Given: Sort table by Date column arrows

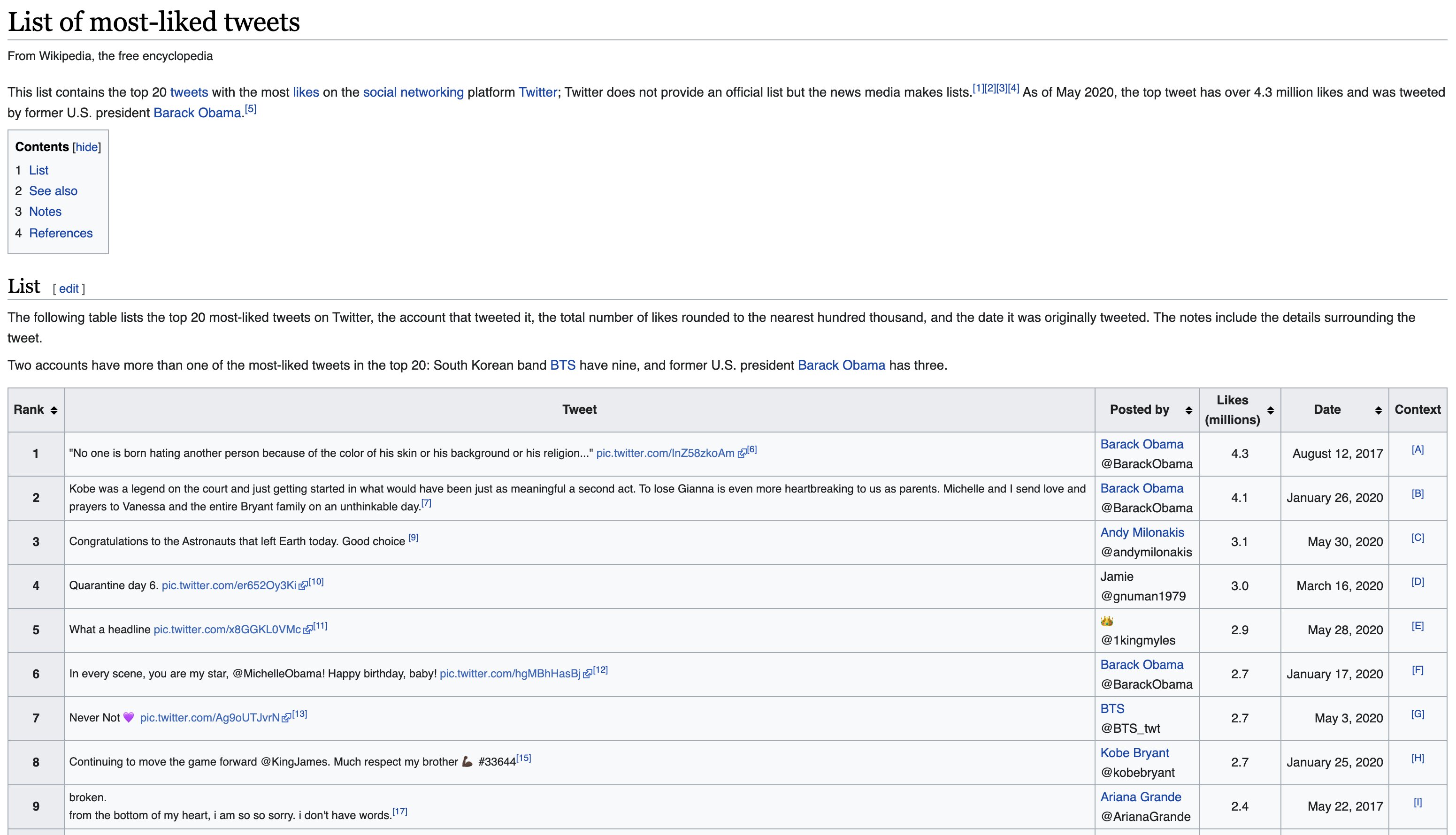Looking at the screenshot, I should (1379, 410).
